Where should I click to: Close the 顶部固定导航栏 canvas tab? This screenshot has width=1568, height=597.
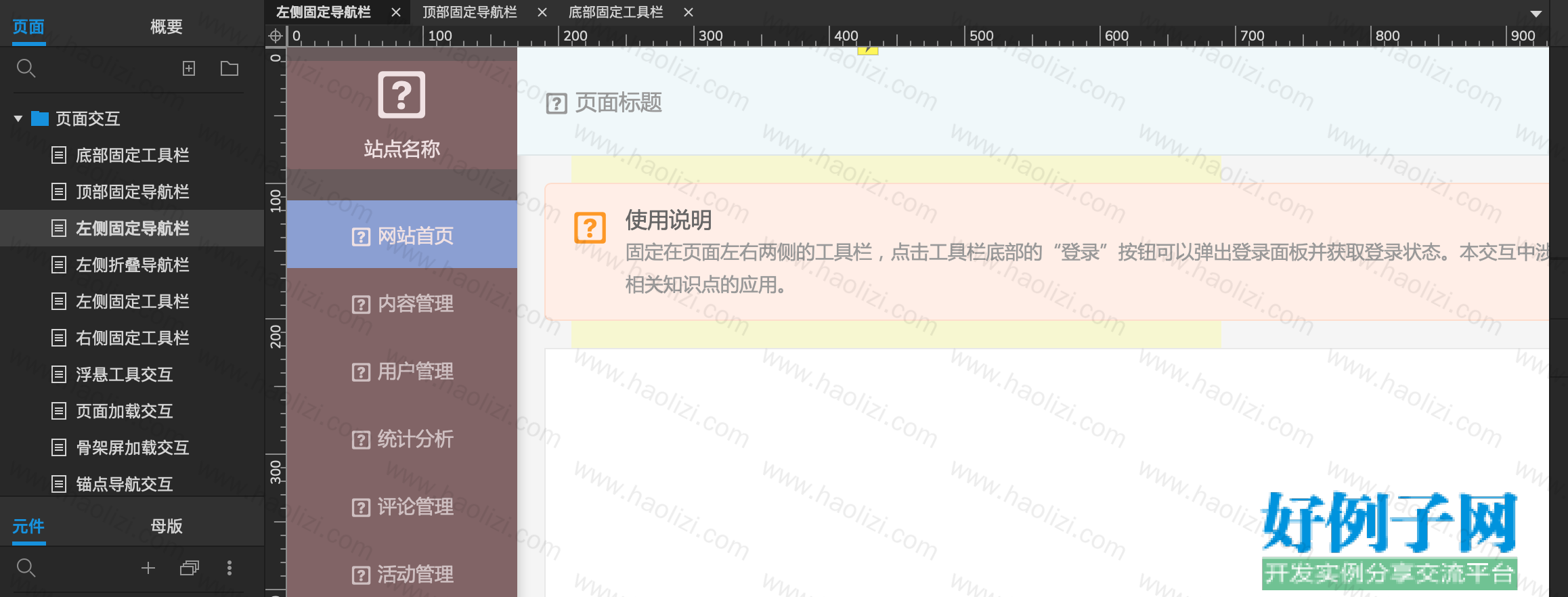[542, 12]
